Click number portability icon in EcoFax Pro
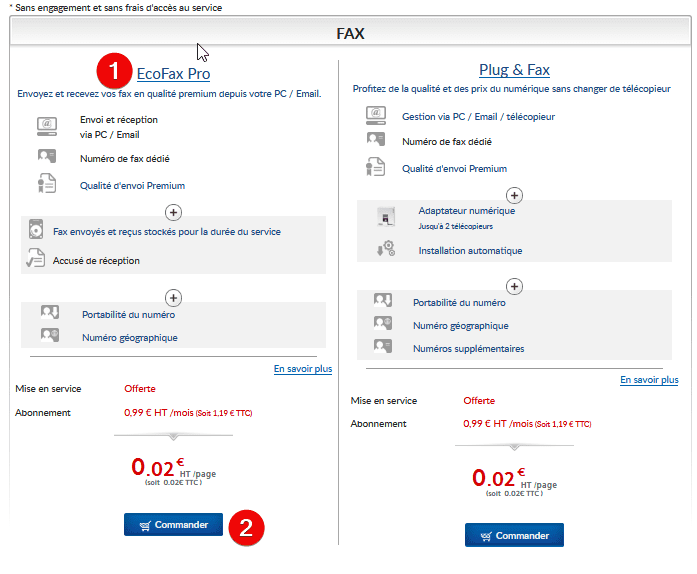Image resolution: width=697 pixels, height=574 pixels. click(50, 312)
